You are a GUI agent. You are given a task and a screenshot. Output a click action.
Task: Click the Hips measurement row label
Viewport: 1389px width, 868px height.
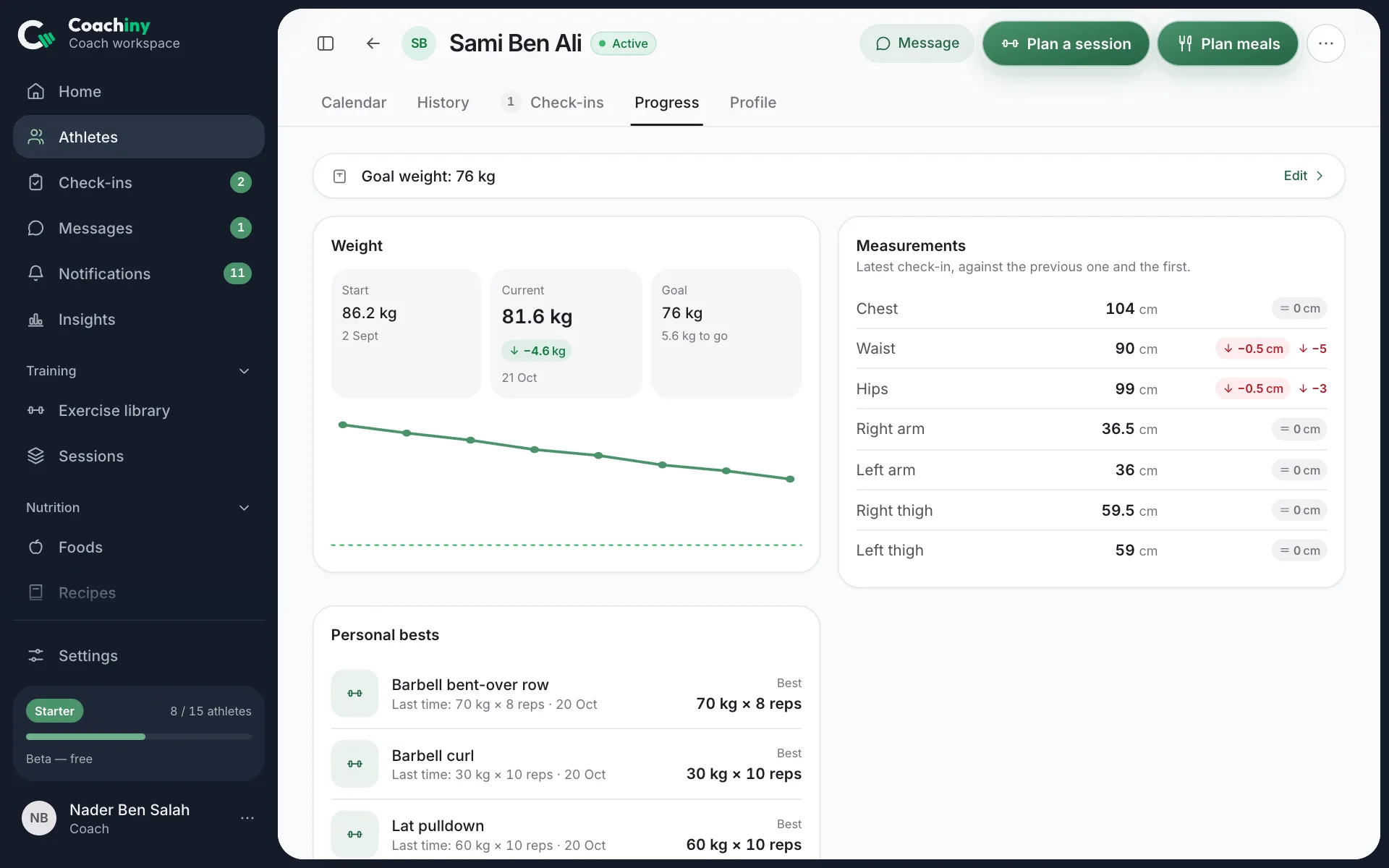coord(872,389)
